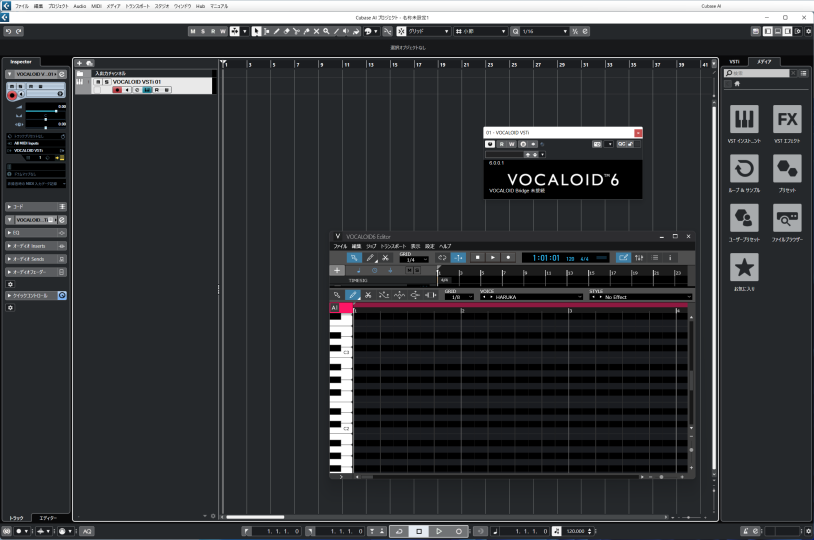814x540 pixels.
Task: Select the Play speaker tool in Cubase toolbar
Action: tap(346, 32)
